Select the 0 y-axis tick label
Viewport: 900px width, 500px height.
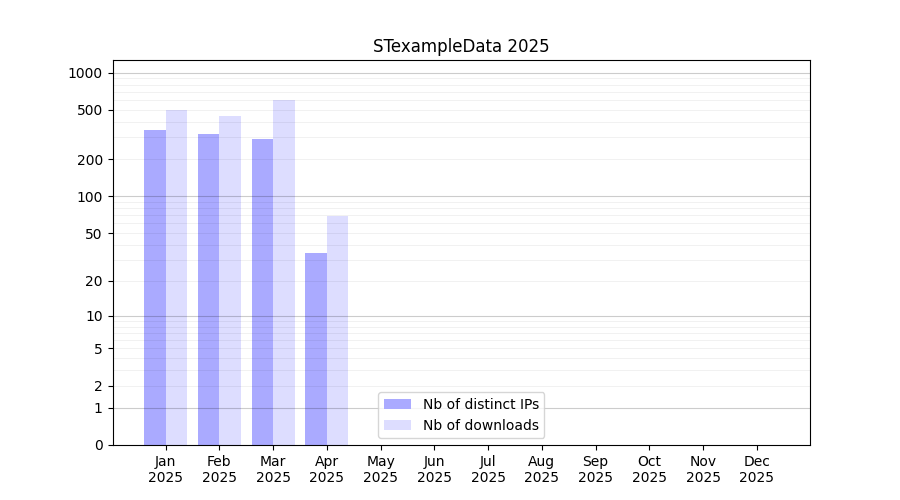point(98,445)
